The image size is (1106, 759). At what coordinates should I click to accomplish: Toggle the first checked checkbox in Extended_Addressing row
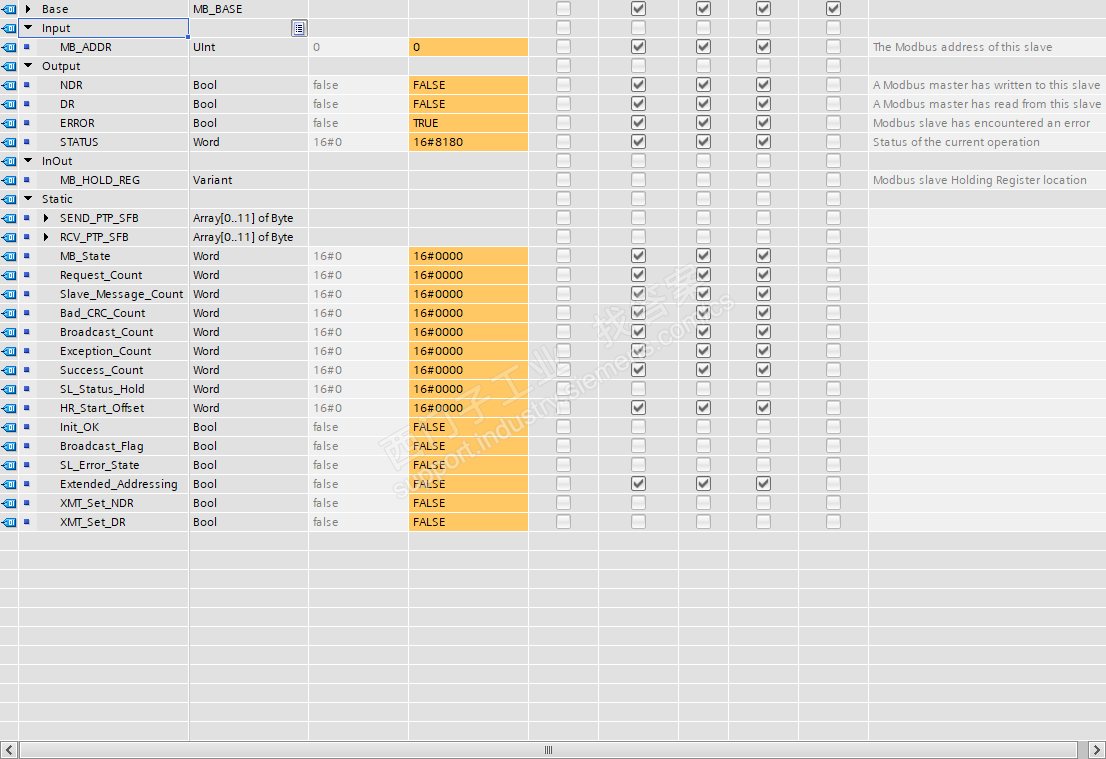[x=638, y=484]
